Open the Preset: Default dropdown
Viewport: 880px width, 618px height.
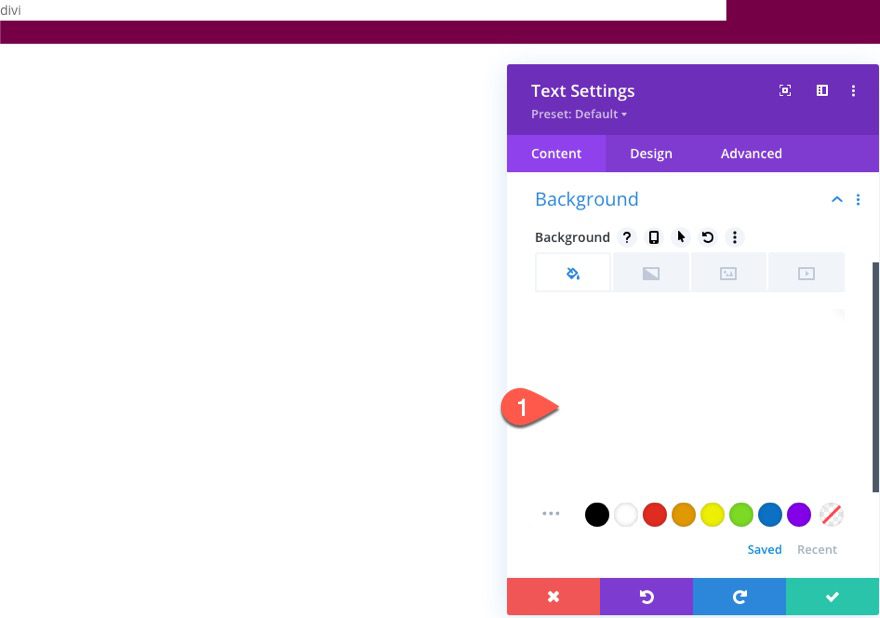(x=577, y=114)
